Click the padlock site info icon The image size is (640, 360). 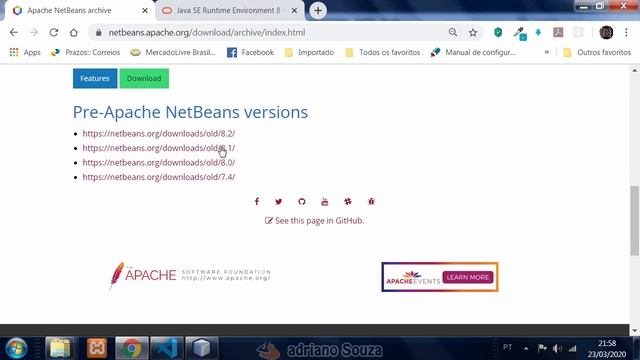[98, 32]
